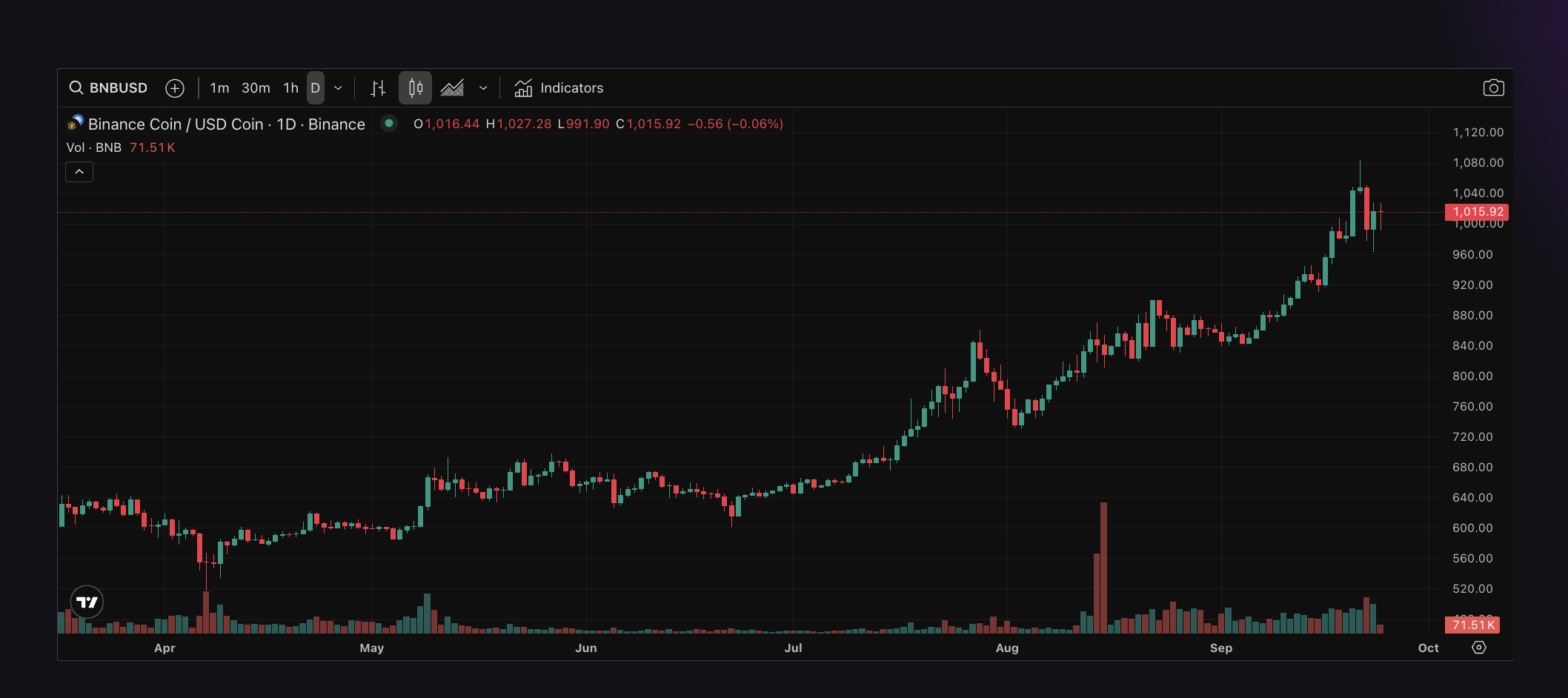The width and height of the screenshot is (1568, 698).
Task: Add a symbol to compare with plus icon
Action: pyautogui.click(x=175, y=88)
